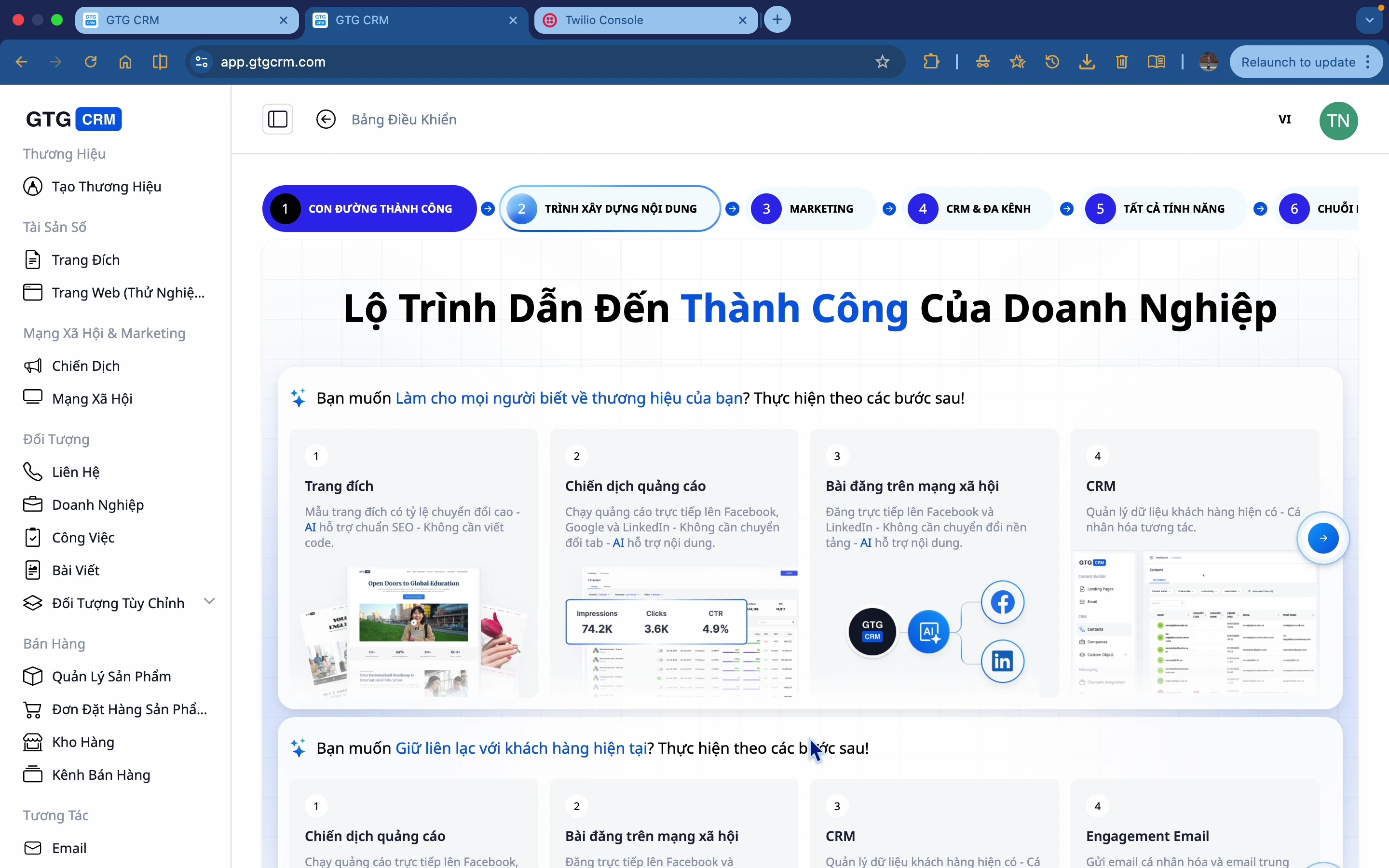The height and width of the screenshot is (868, 1389).
Task: Open Chiến Dịch from the sidebar
Action: tap(85, 366)
